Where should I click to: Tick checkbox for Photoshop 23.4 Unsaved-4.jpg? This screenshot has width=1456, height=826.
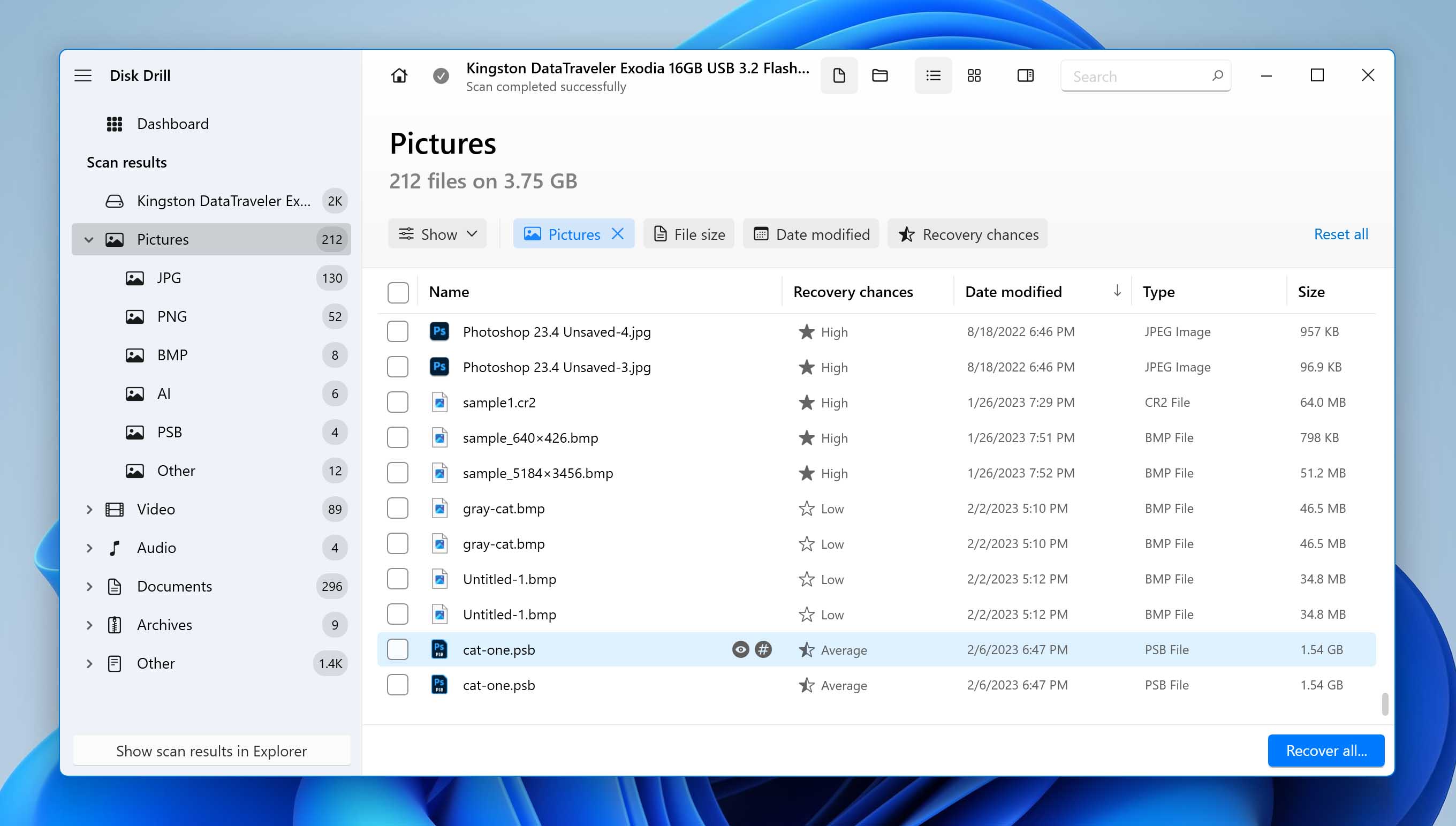tap(398, 331)
